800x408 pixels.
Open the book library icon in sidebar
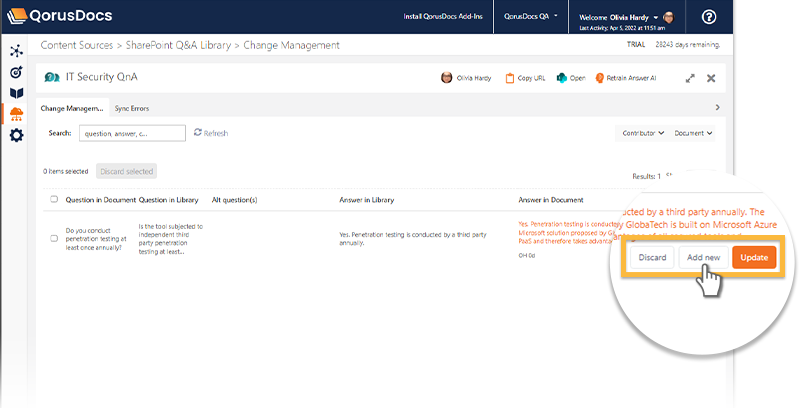tap(16, 93)
